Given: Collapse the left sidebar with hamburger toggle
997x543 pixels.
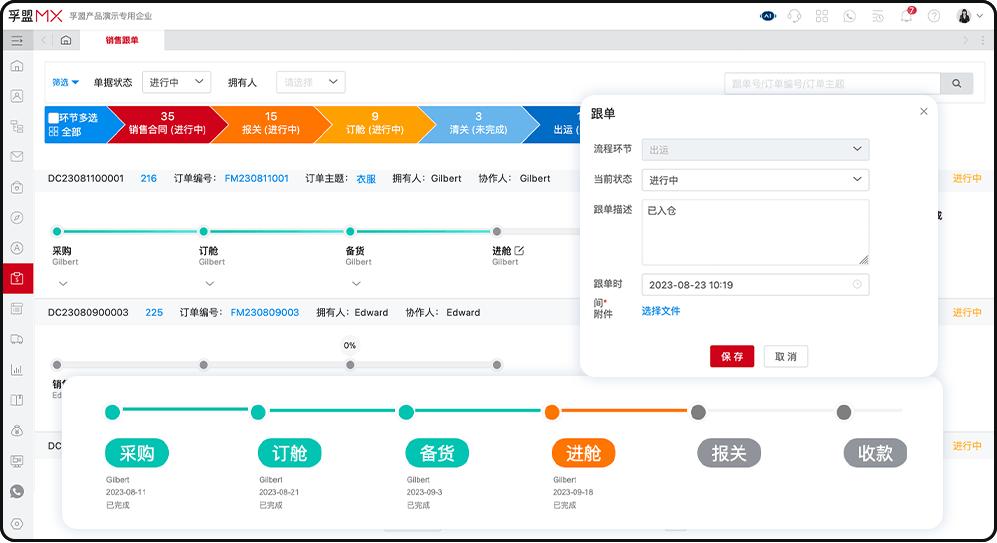Looking at the screenshot, I should pos(17,40).
